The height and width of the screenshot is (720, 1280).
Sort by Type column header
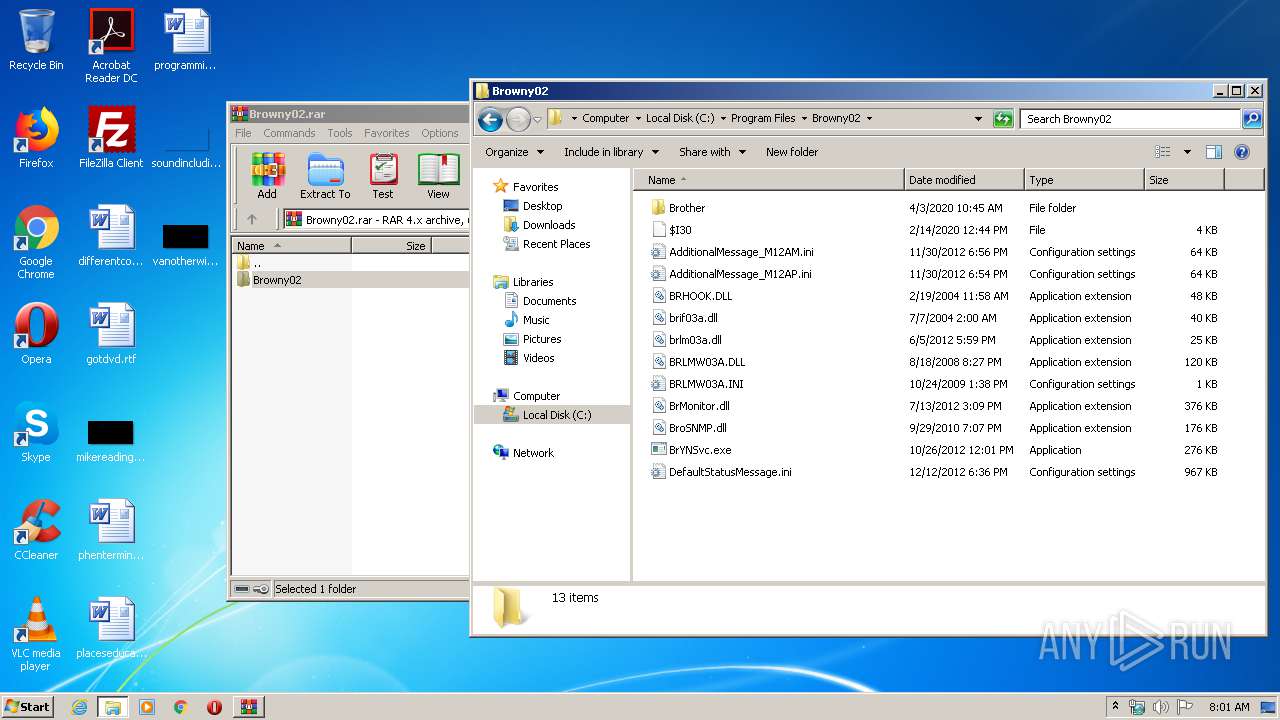point(1084,180)
